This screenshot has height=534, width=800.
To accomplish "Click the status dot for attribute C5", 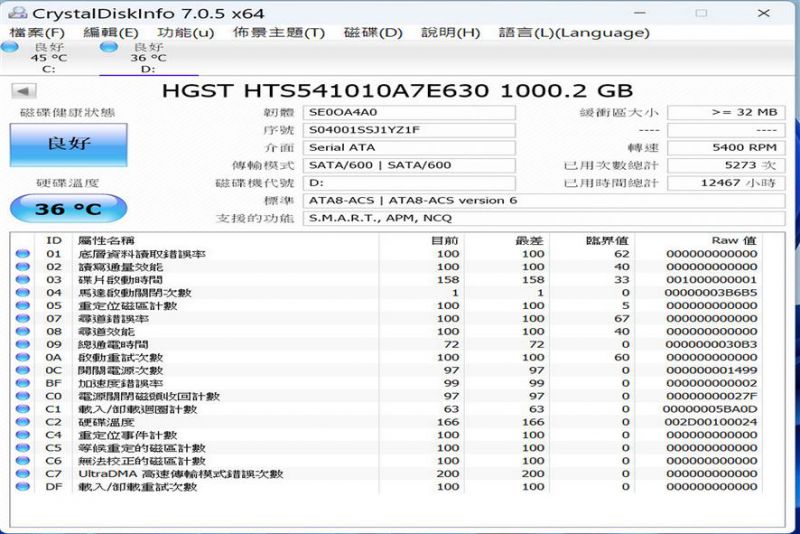I will (22, 448).
